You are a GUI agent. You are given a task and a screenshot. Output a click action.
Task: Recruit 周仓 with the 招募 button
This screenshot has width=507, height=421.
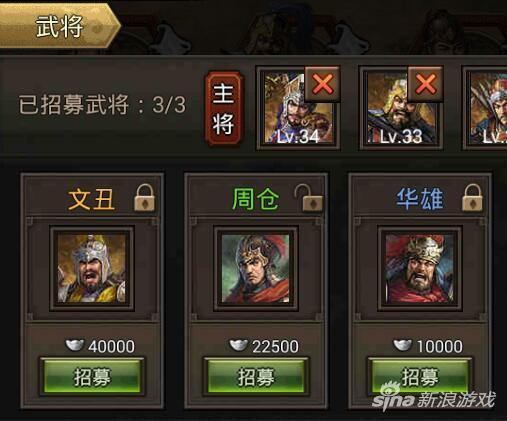point(256,377)
